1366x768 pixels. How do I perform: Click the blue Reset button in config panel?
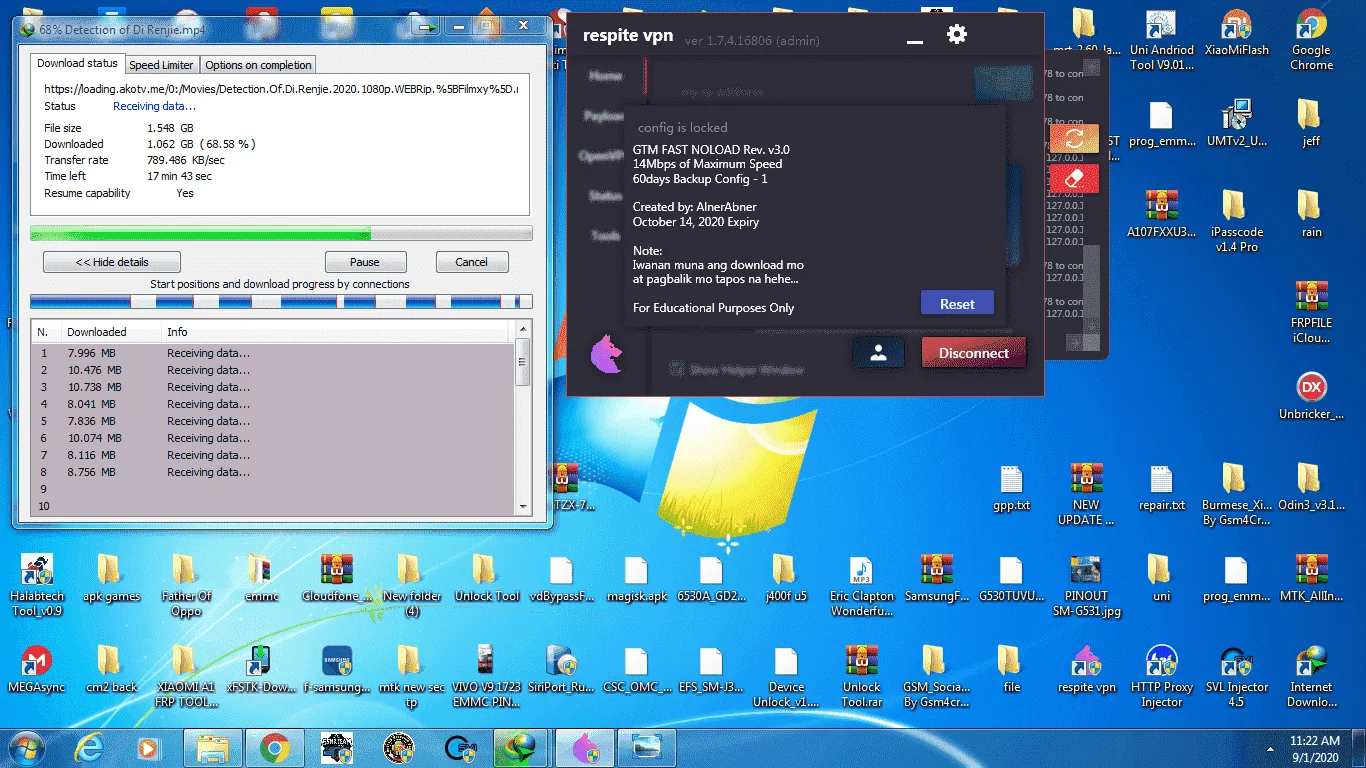pyautogui.click(x=957, y=304)
